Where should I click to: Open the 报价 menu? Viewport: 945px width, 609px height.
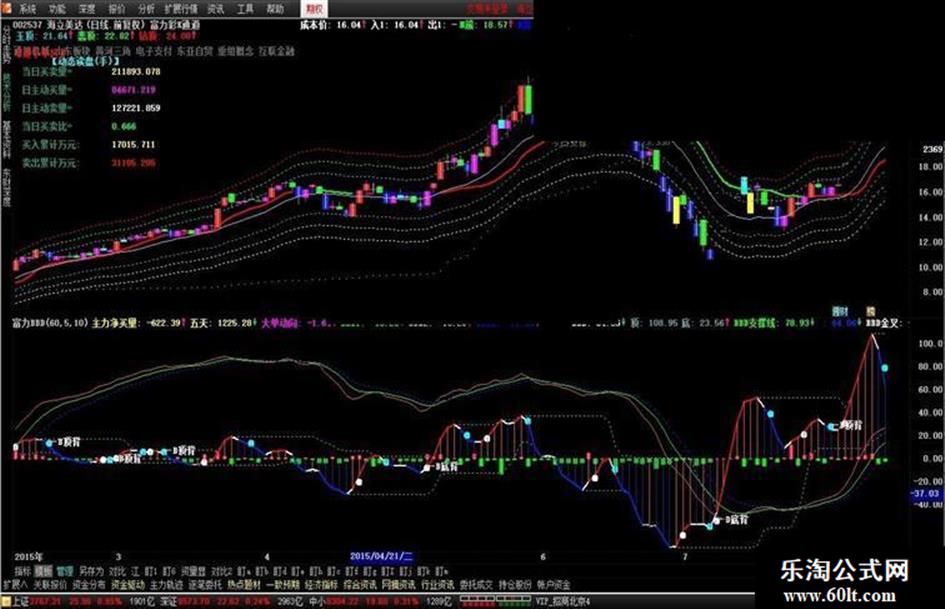click(x=117, y=9)
